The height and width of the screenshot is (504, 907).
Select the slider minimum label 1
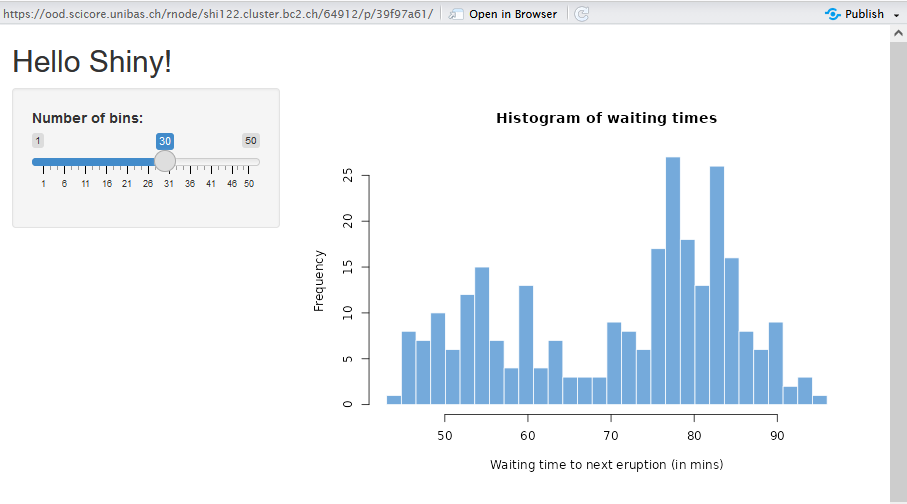point(38,141)
